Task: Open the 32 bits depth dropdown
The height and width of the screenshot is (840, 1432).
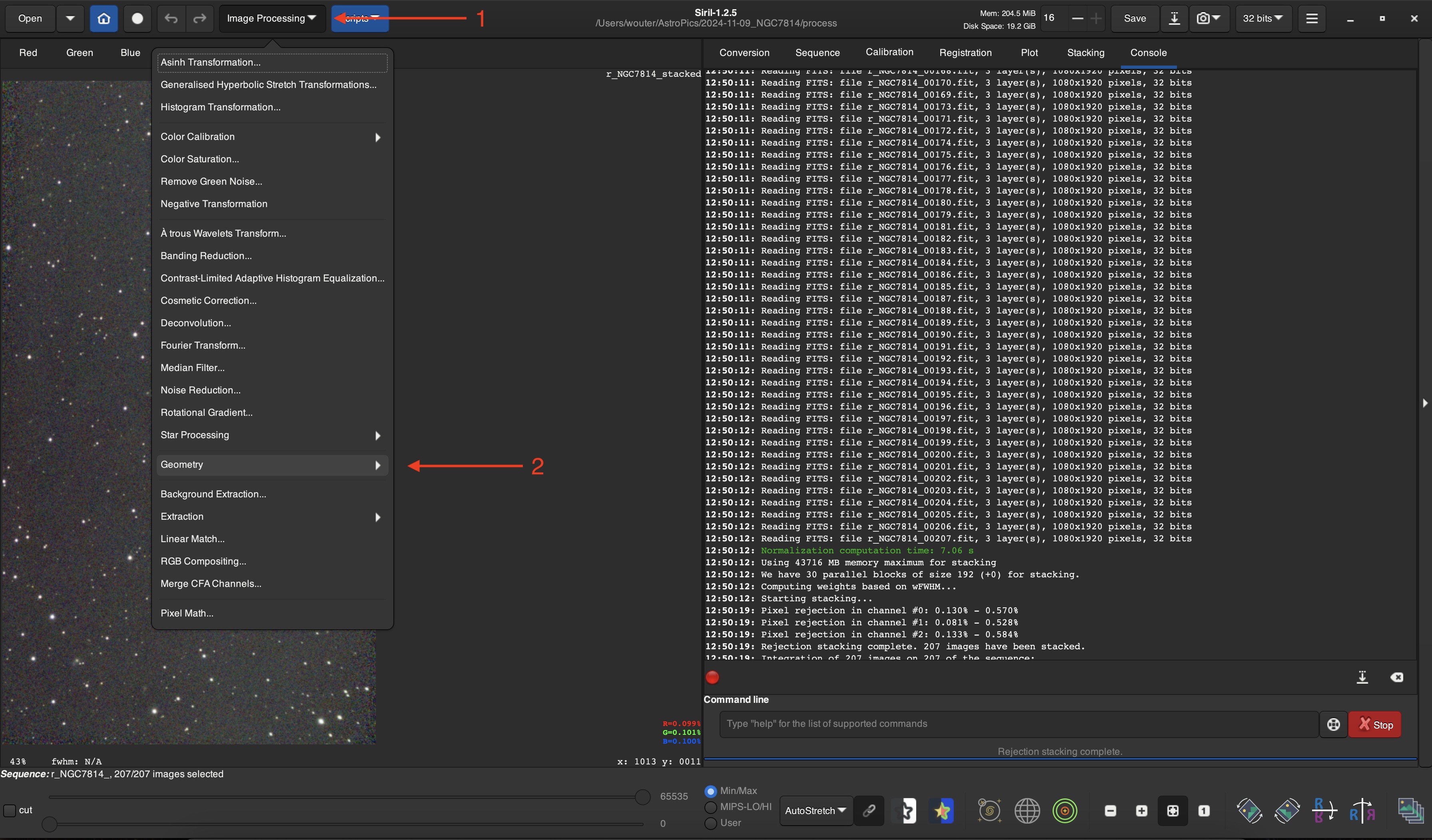Action: coord(1262,18)
